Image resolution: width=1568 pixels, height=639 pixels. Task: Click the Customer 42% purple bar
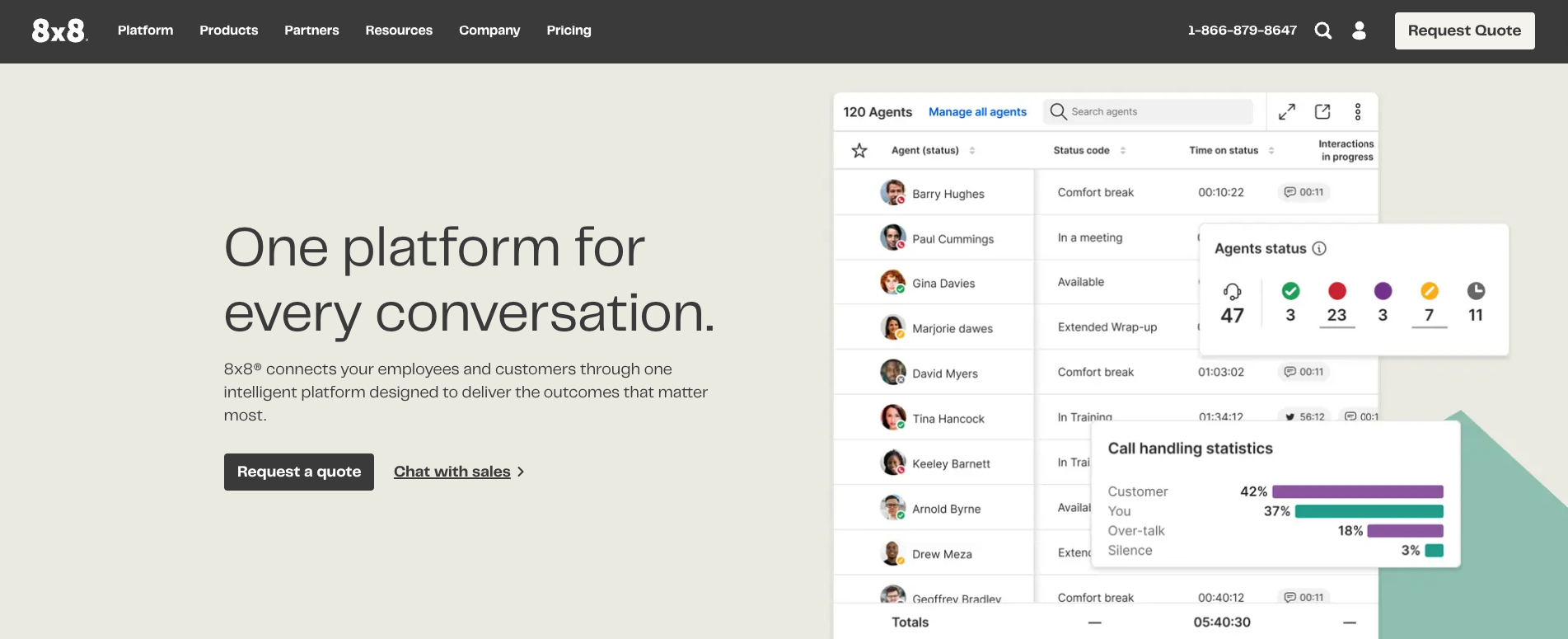click(x=1358, y=491)
